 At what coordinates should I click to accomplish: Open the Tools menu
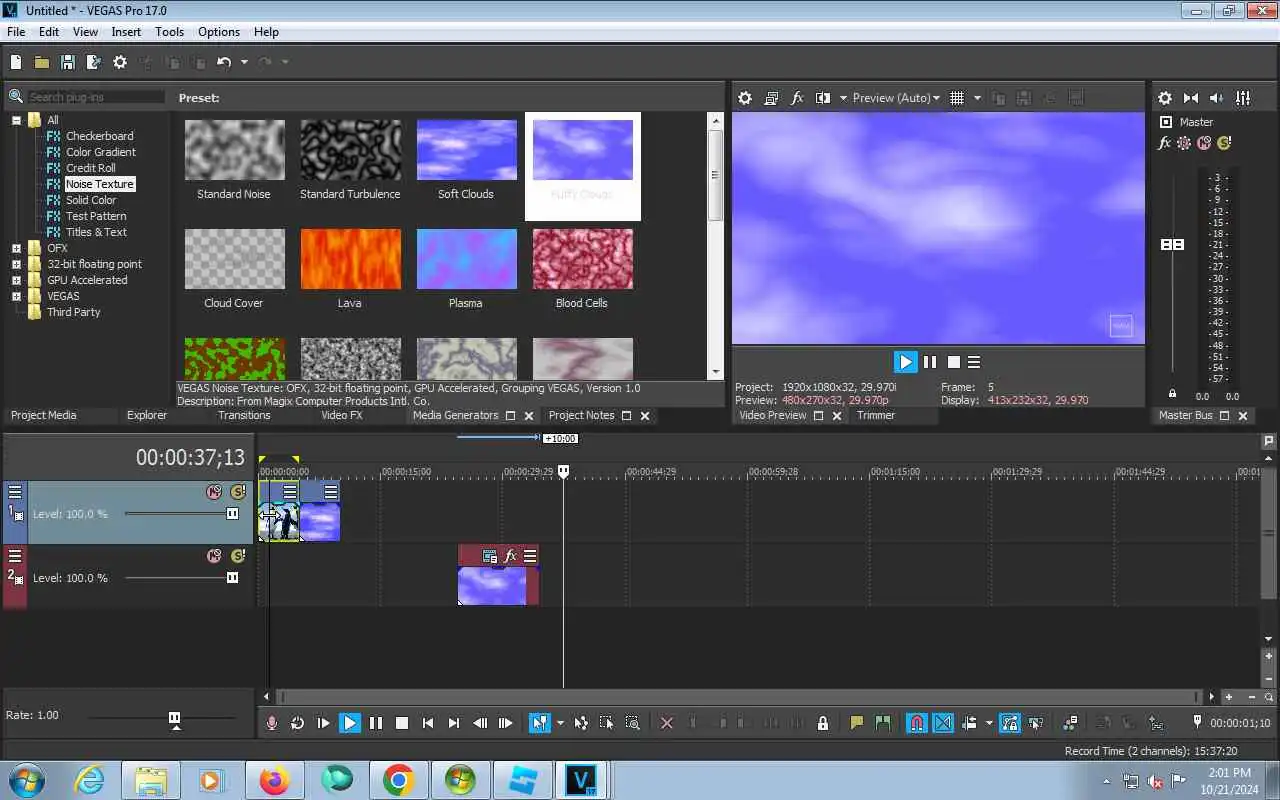pos(169,32)
